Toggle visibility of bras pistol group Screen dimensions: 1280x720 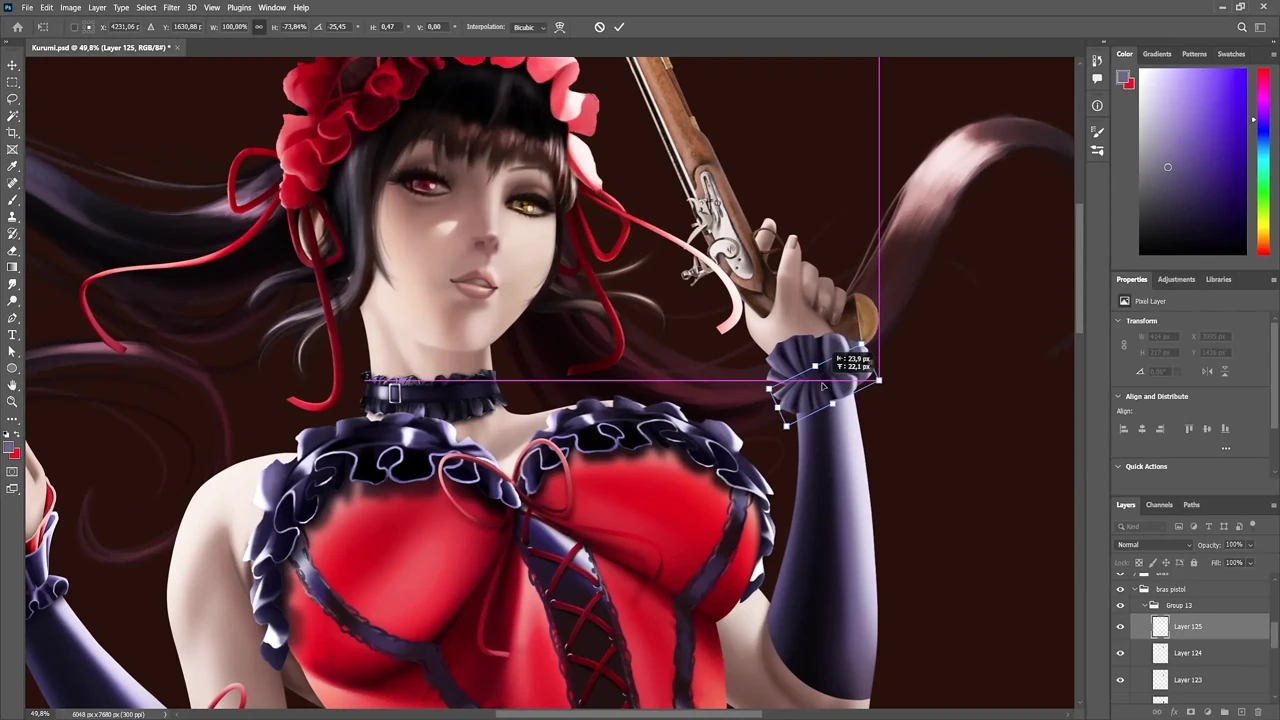click(x=1120, y=590)
